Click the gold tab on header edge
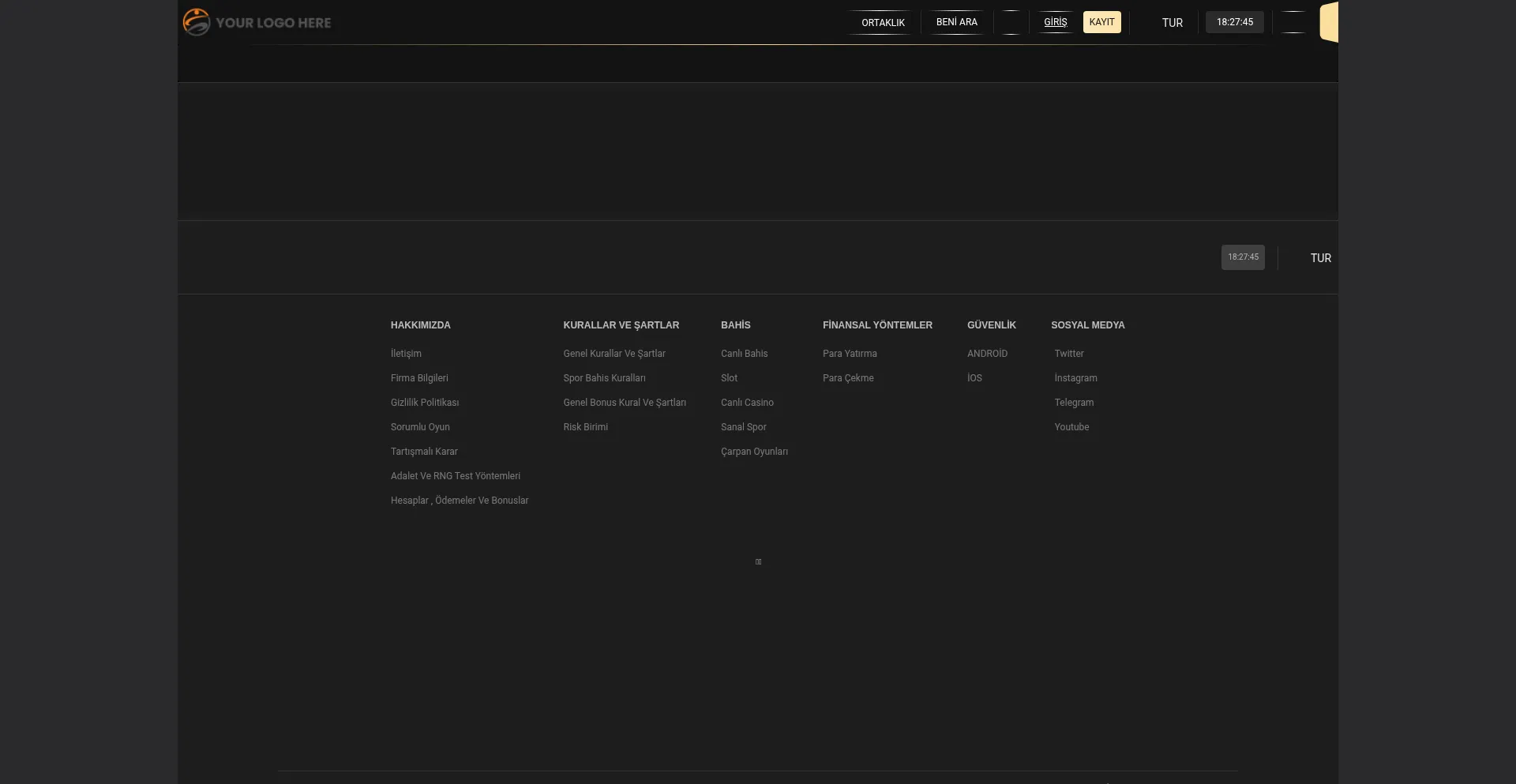The height and width of the screenshot is (784, 1516). pyautogui.click(x=1329, y=22)
